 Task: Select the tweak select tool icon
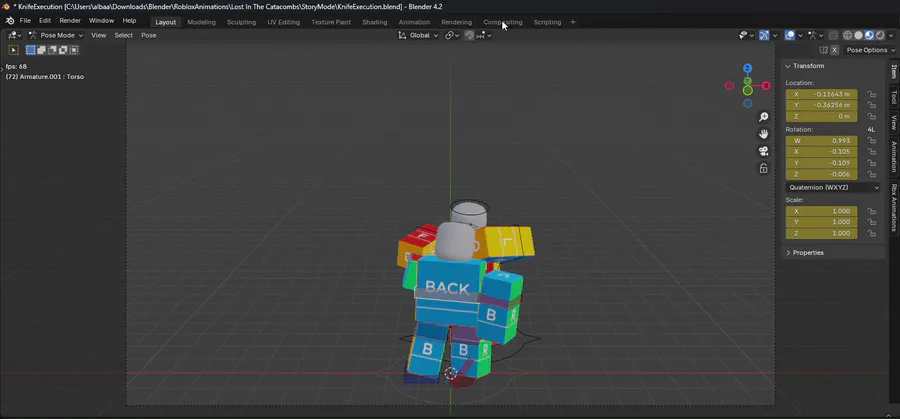point(14,50)
